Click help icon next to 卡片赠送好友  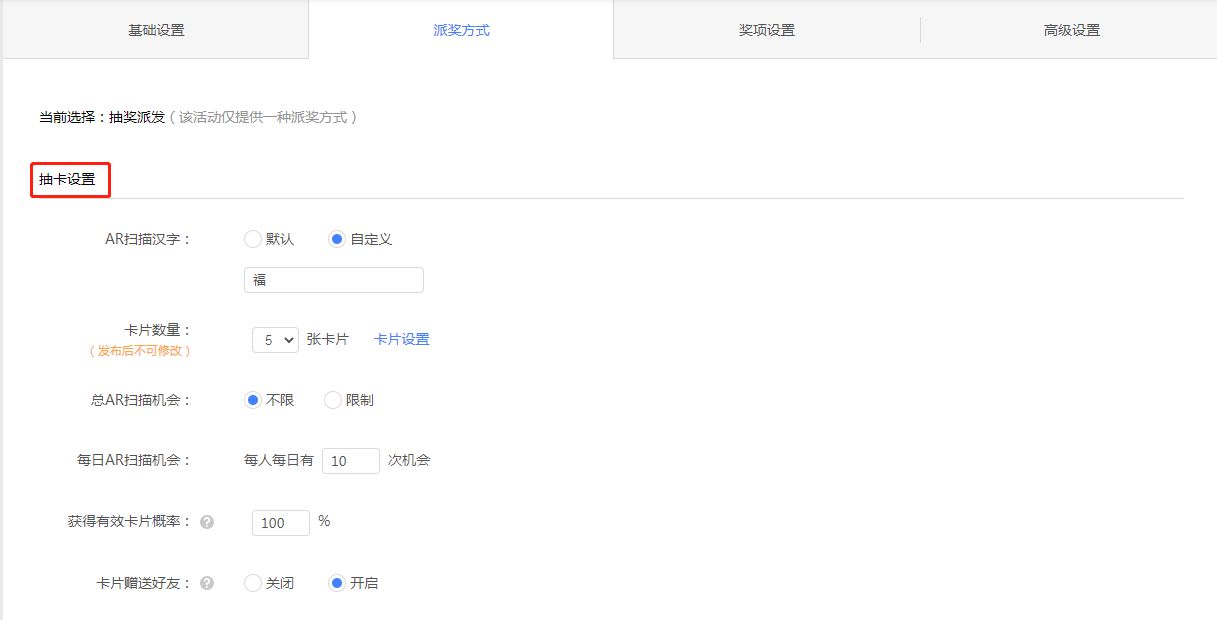tap(207, 583)
